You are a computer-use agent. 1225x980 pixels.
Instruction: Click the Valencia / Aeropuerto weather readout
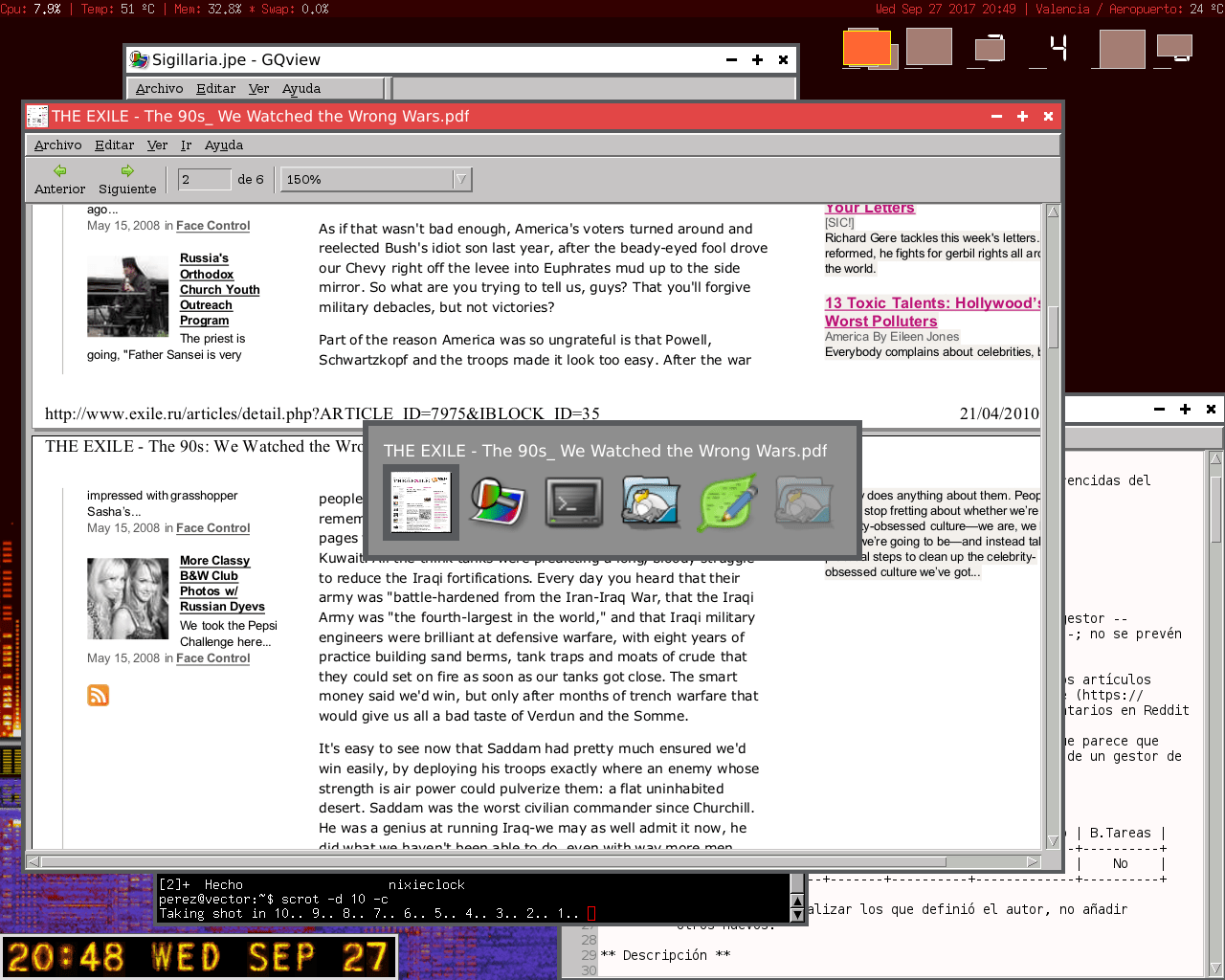tap(1129, 9)
